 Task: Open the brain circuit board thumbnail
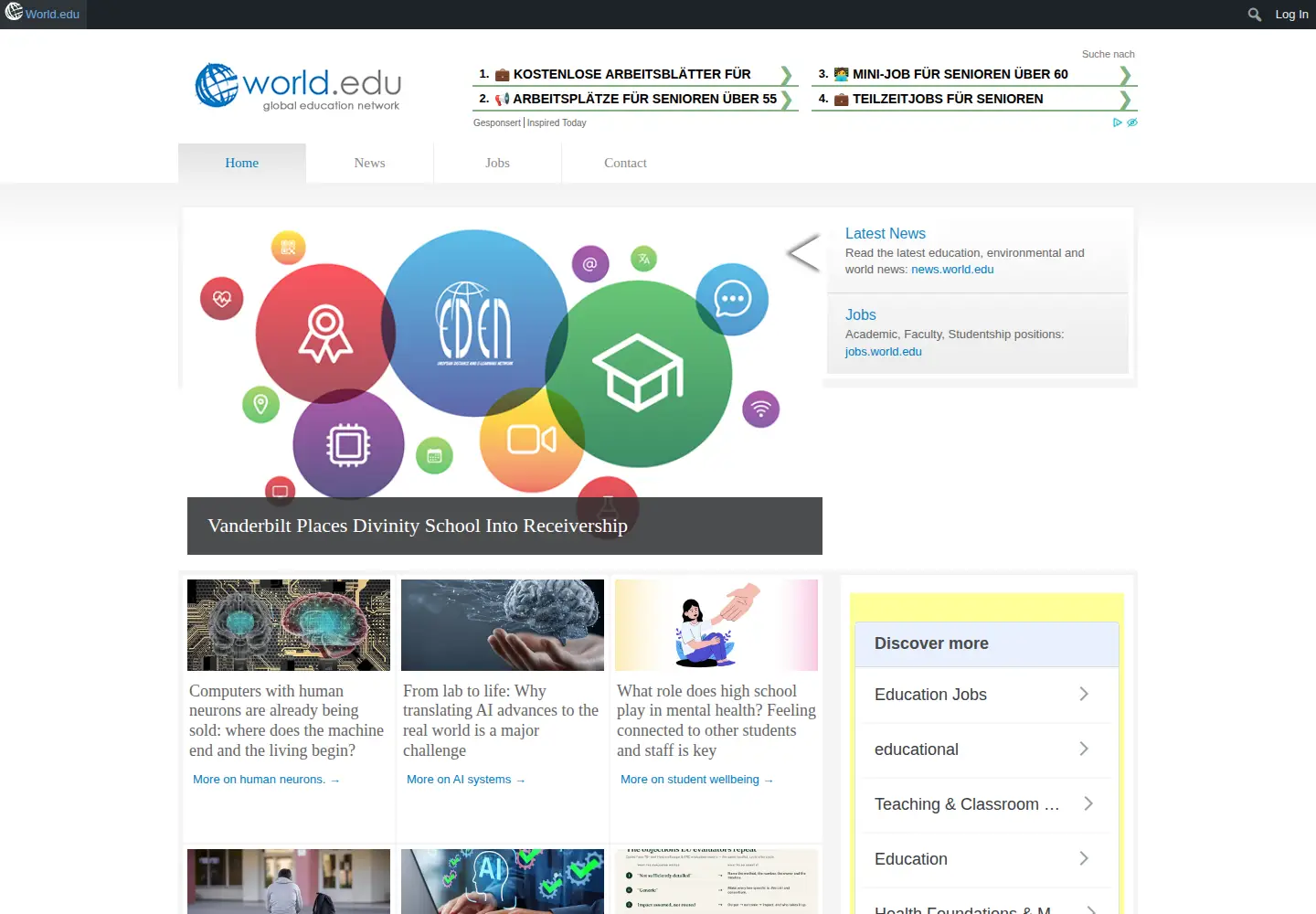pyautogui.click(x=289, y=625)
